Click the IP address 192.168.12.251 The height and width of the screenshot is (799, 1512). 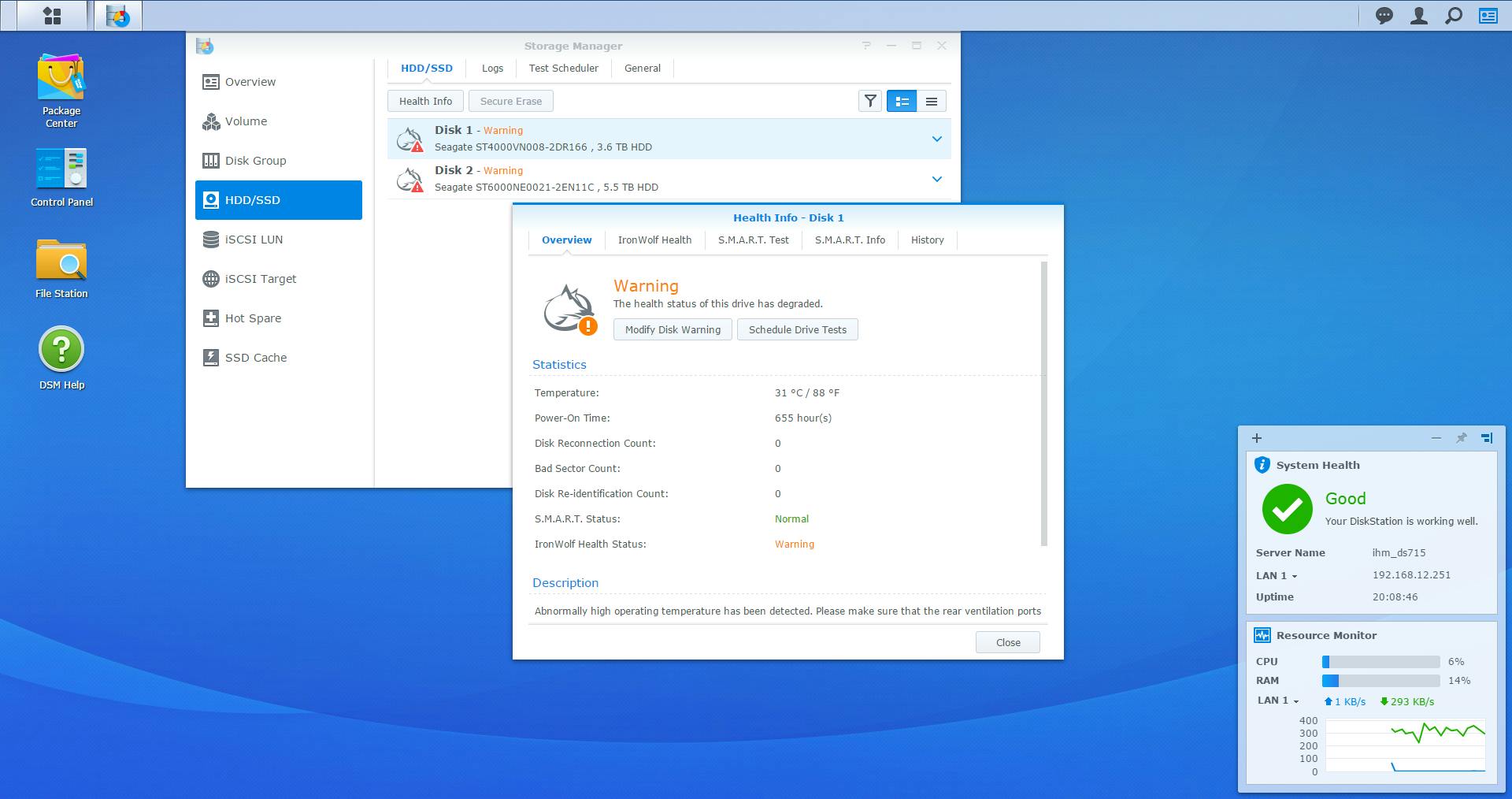click(1411, 575)
